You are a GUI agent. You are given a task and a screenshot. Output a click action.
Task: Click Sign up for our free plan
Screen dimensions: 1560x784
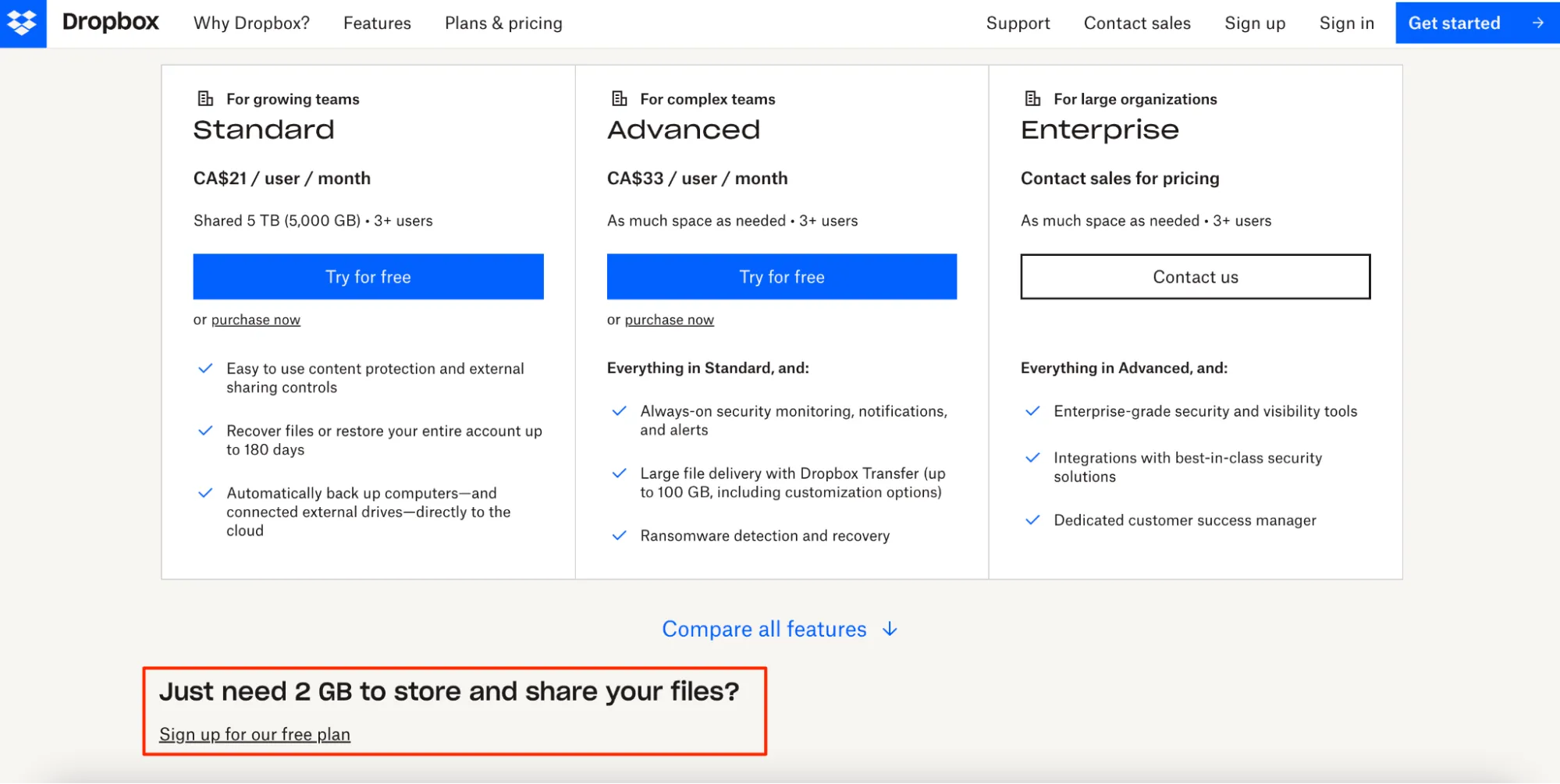pos(254,733)
